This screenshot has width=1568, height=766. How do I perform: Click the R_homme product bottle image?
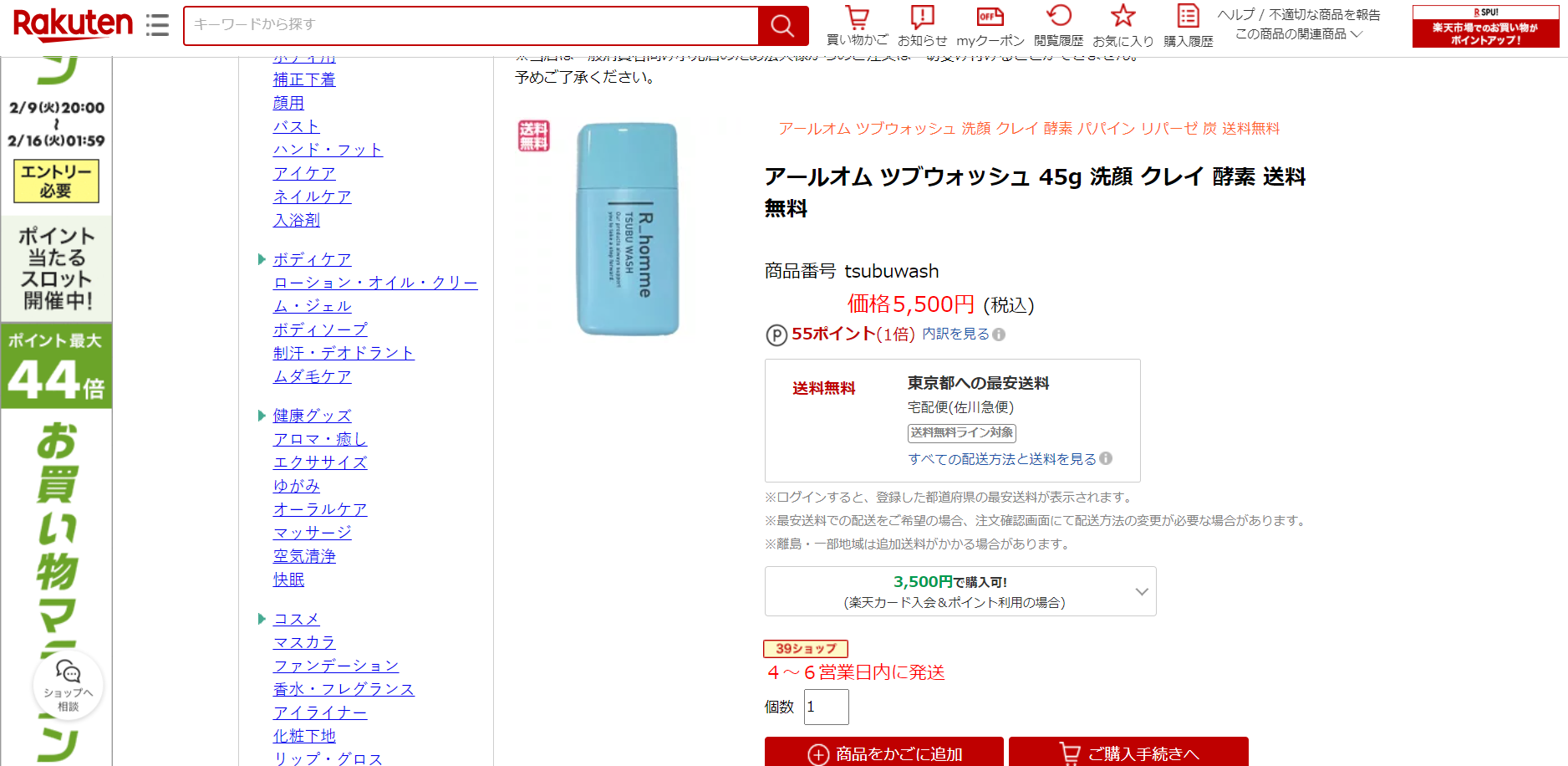(x=628, y=229)
